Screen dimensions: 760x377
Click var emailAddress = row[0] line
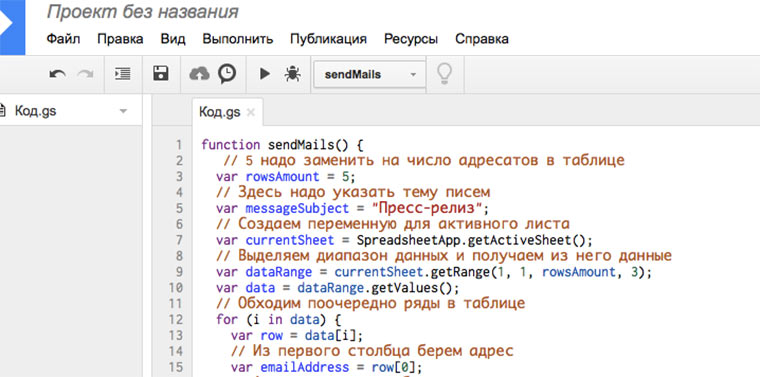327,367
